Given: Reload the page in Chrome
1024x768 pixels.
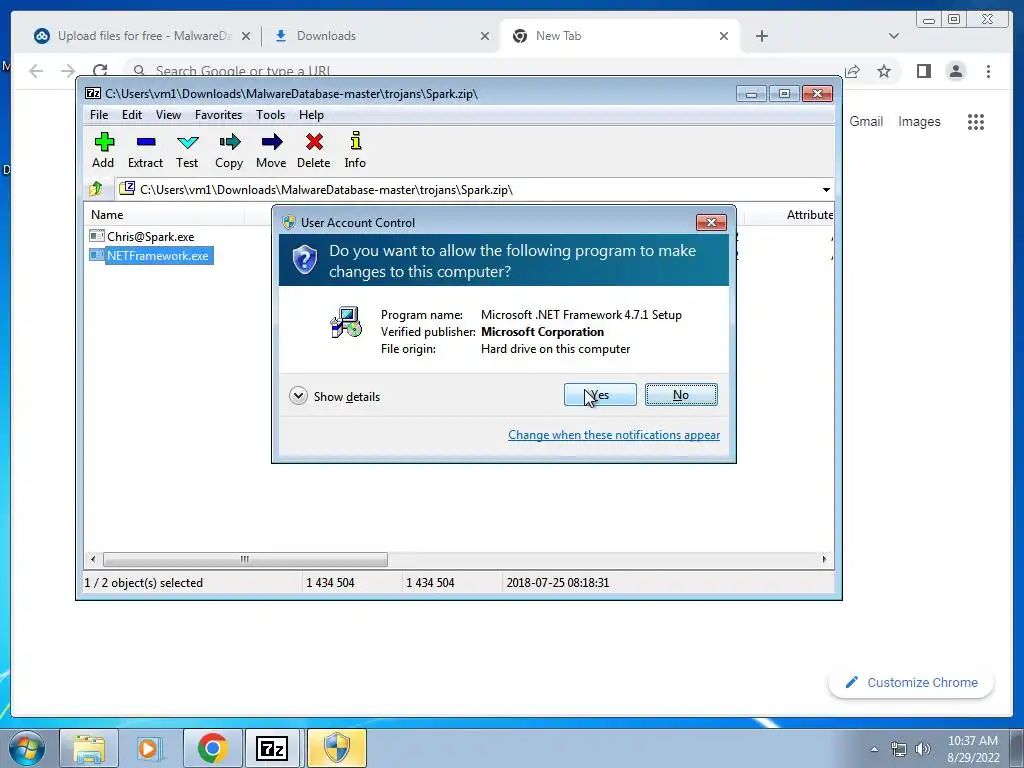Looking at the screenshot, I should (100, 71).
